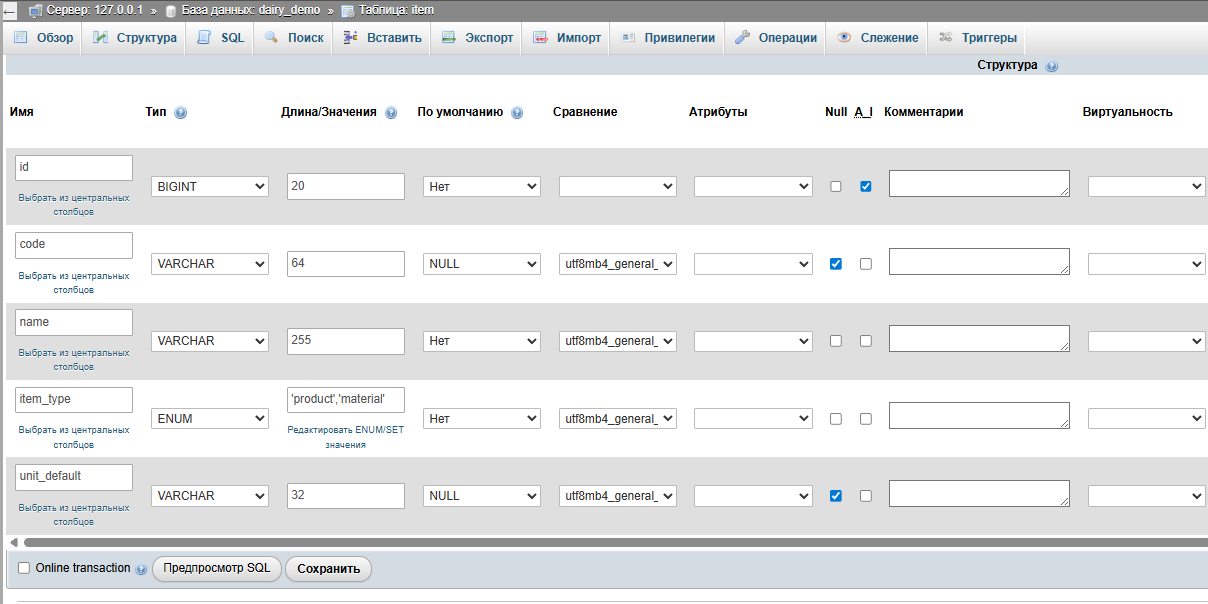
Task: Expand default value dropdown for unit_default
Action: (481, 496)
